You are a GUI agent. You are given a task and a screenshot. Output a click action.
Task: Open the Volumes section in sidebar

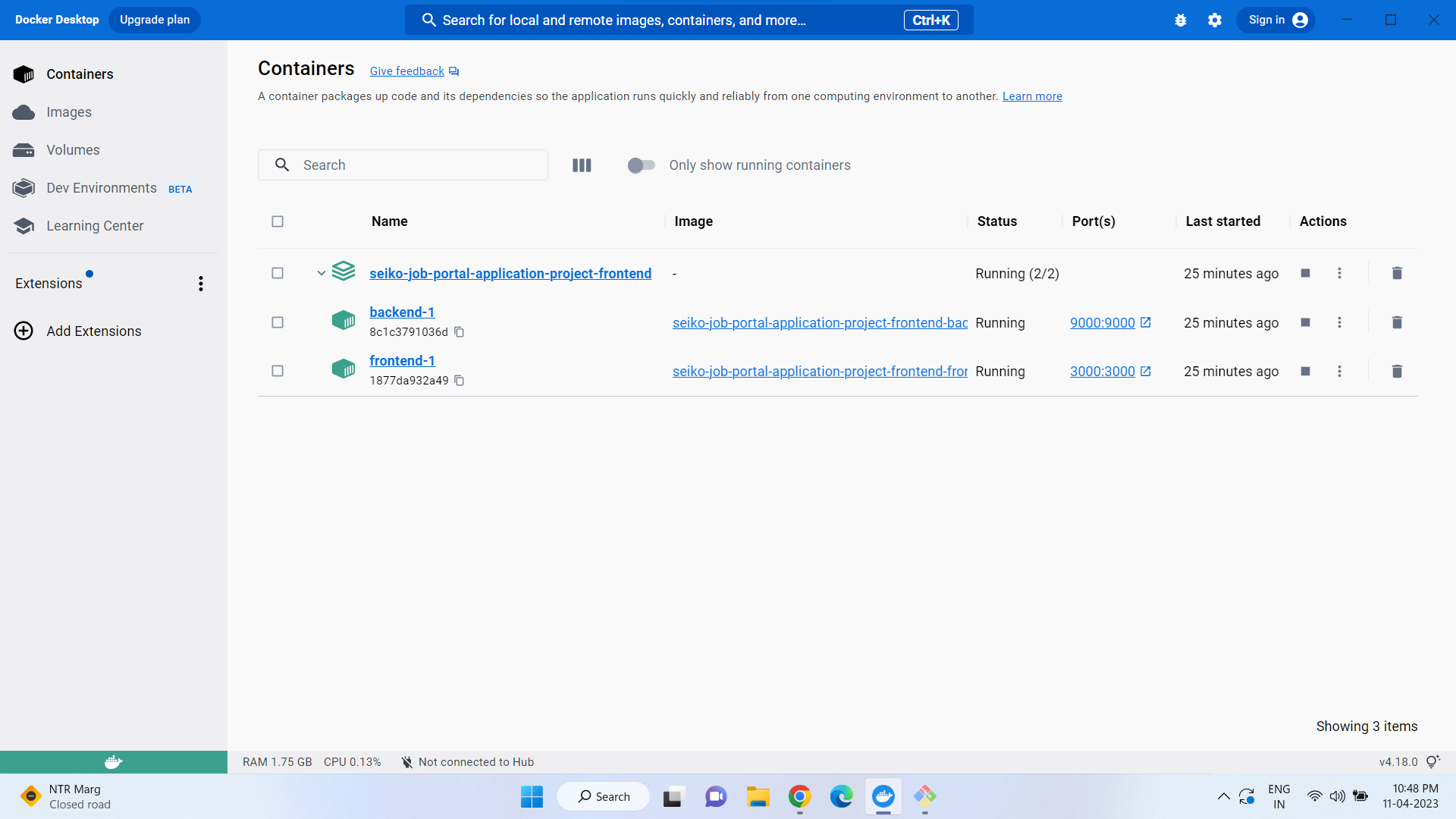tap(72, 149)
